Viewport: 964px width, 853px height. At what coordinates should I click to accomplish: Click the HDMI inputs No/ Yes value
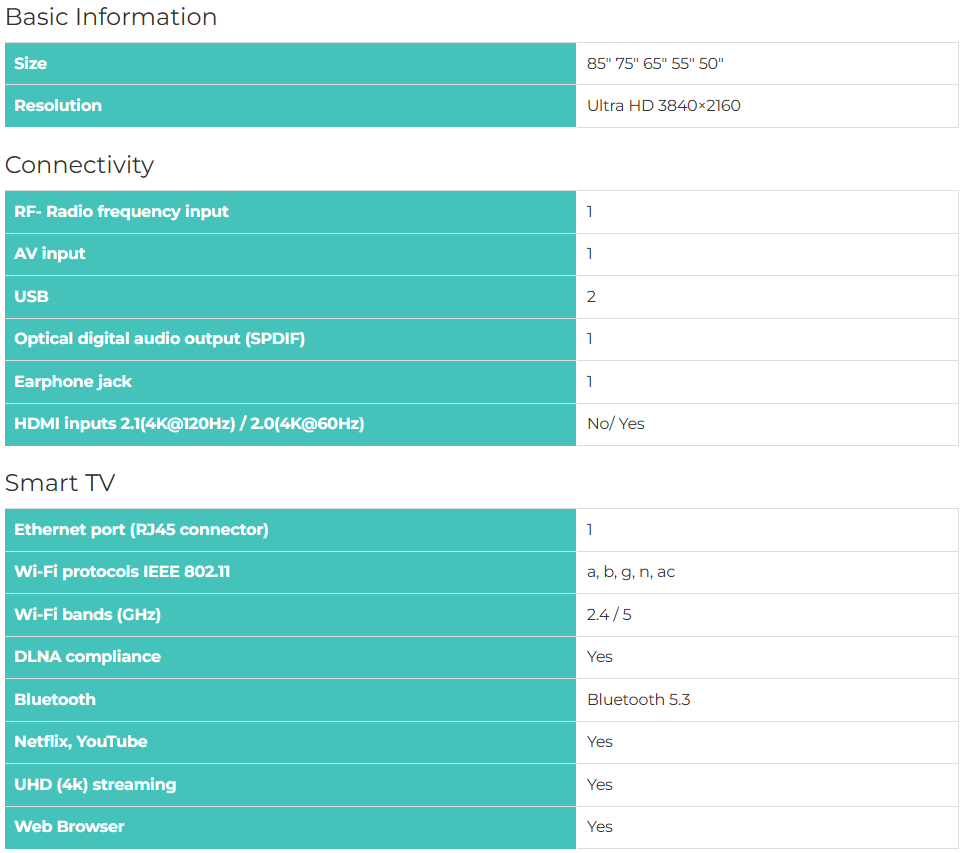[616, 423]
